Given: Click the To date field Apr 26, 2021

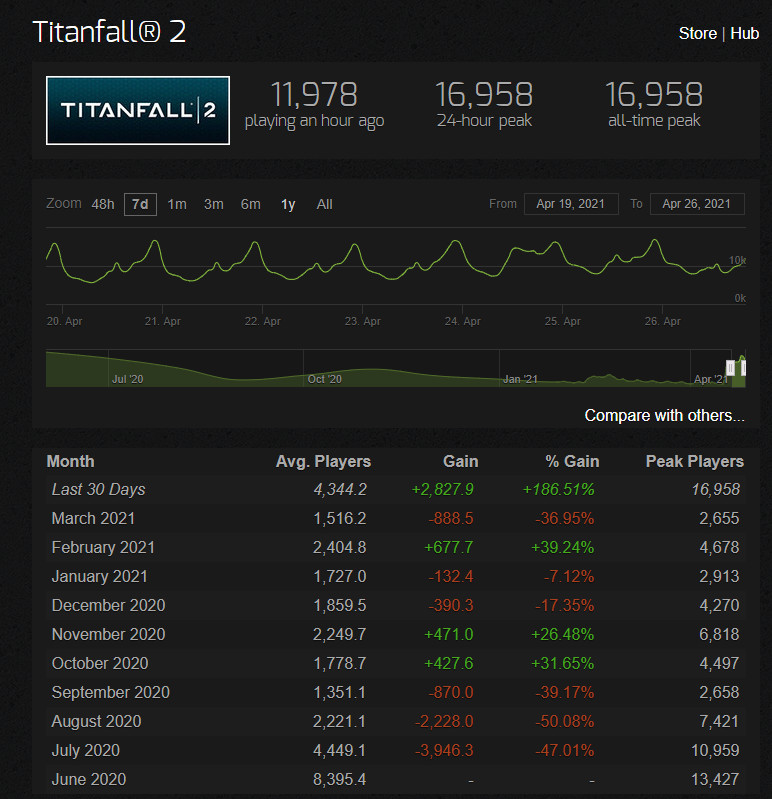Looking at the screenshot, I should click(697, 204).
